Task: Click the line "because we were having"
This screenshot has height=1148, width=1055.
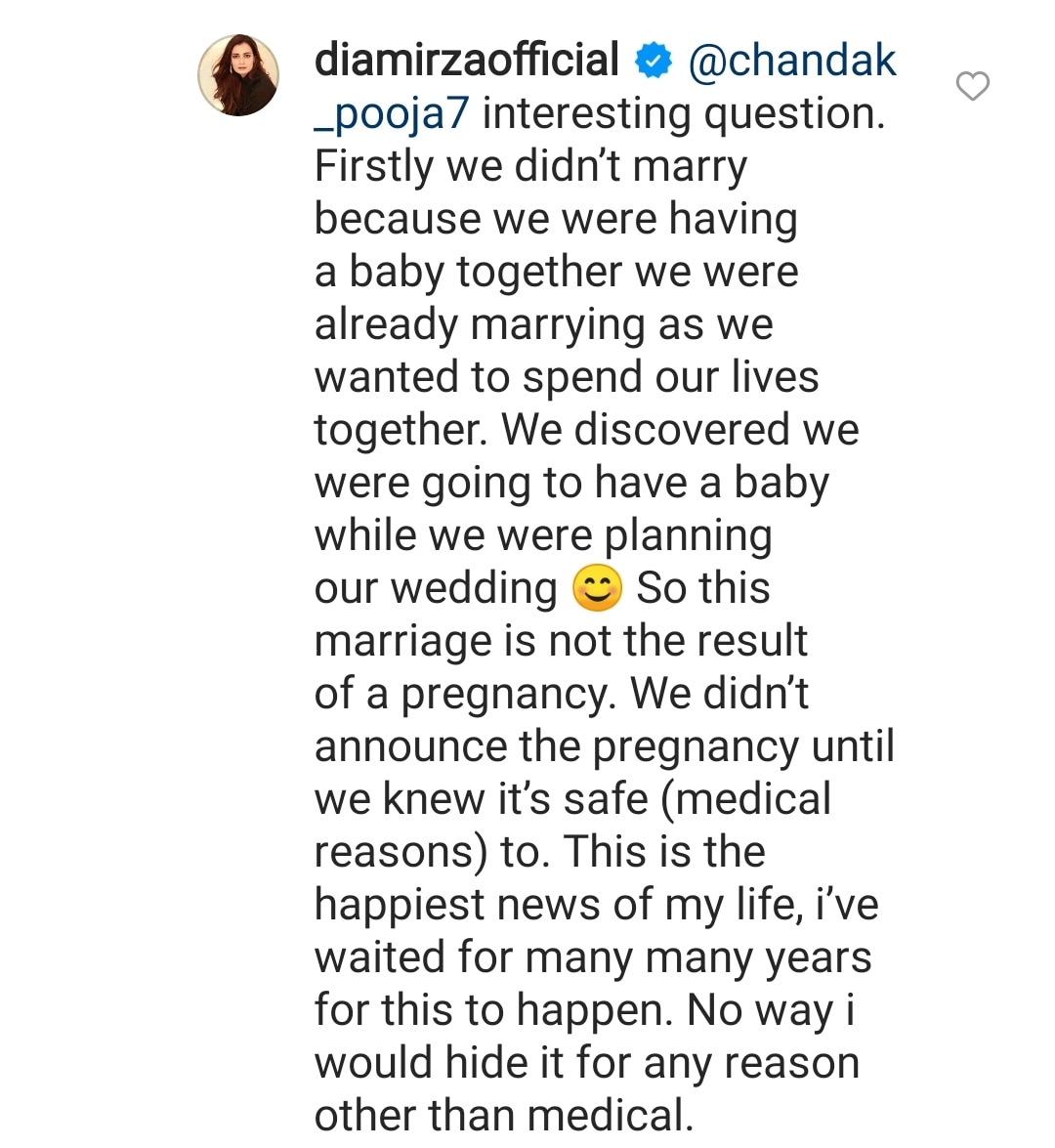Action: [556, 219]
